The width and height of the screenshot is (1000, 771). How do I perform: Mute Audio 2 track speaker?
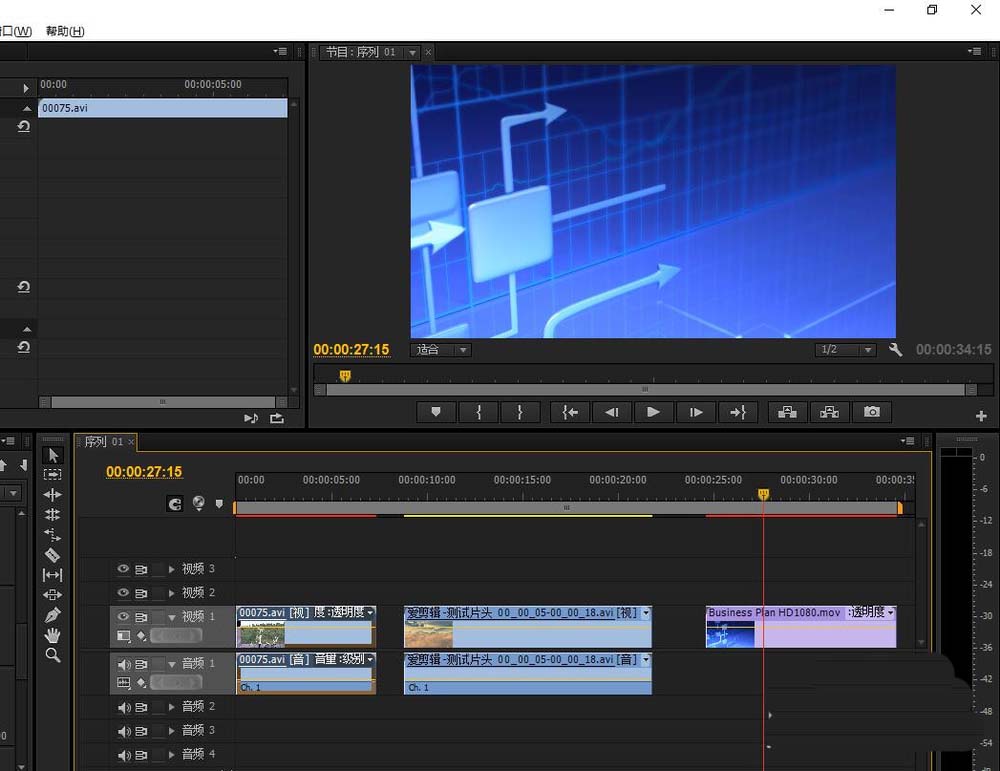(x=124, y=707)
